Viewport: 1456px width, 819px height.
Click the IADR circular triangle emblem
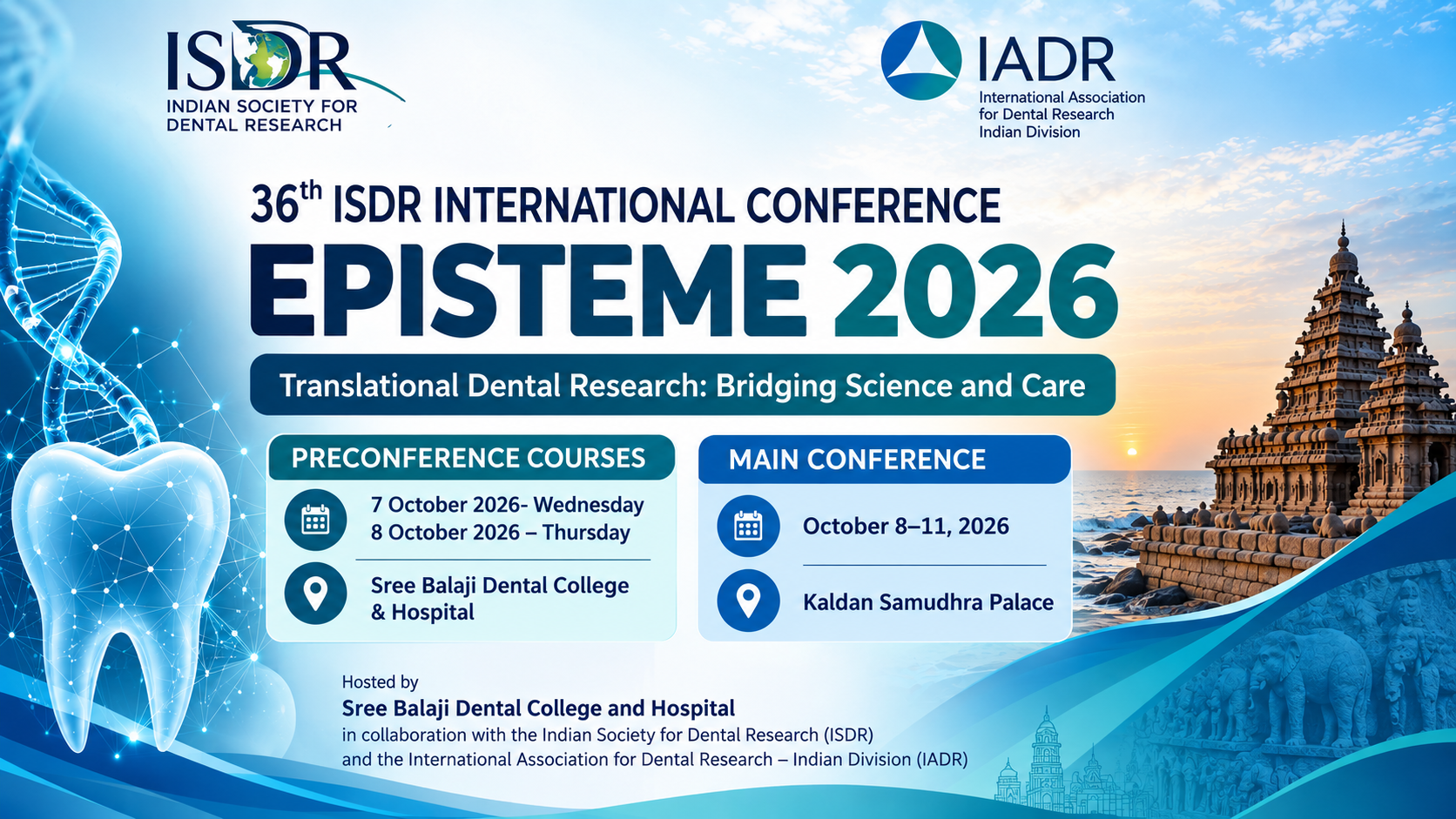[x=921, y=60]
